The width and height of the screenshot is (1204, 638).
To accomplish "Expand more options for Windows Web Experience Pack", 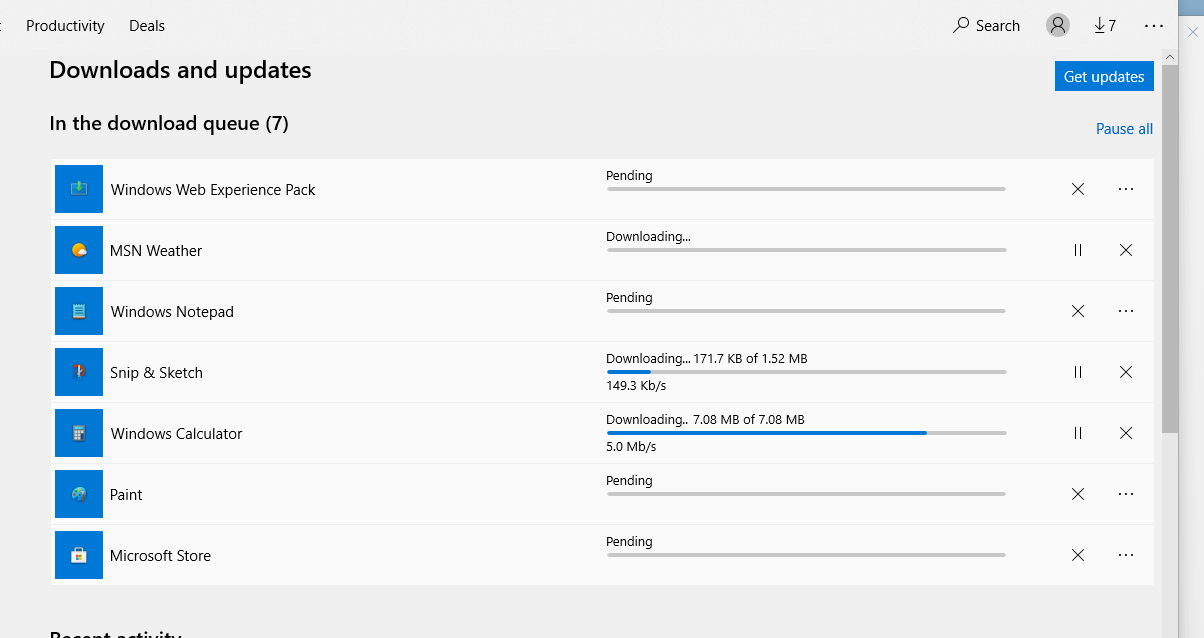I will pyautogui.click(x=1126, y=189).
